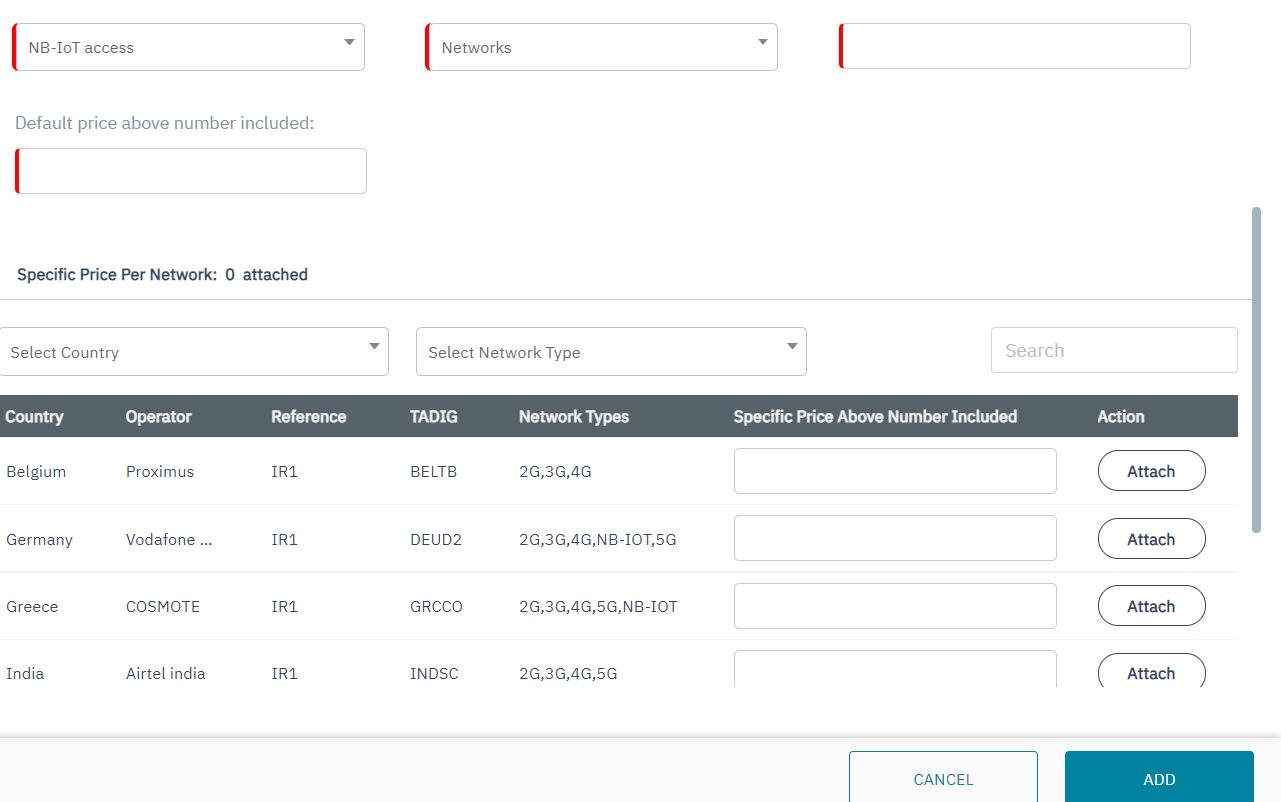Image resolution: width=1281 pixels, height=802 pixels.
Task: Click specific price field for Belgium
Action: 895,471
